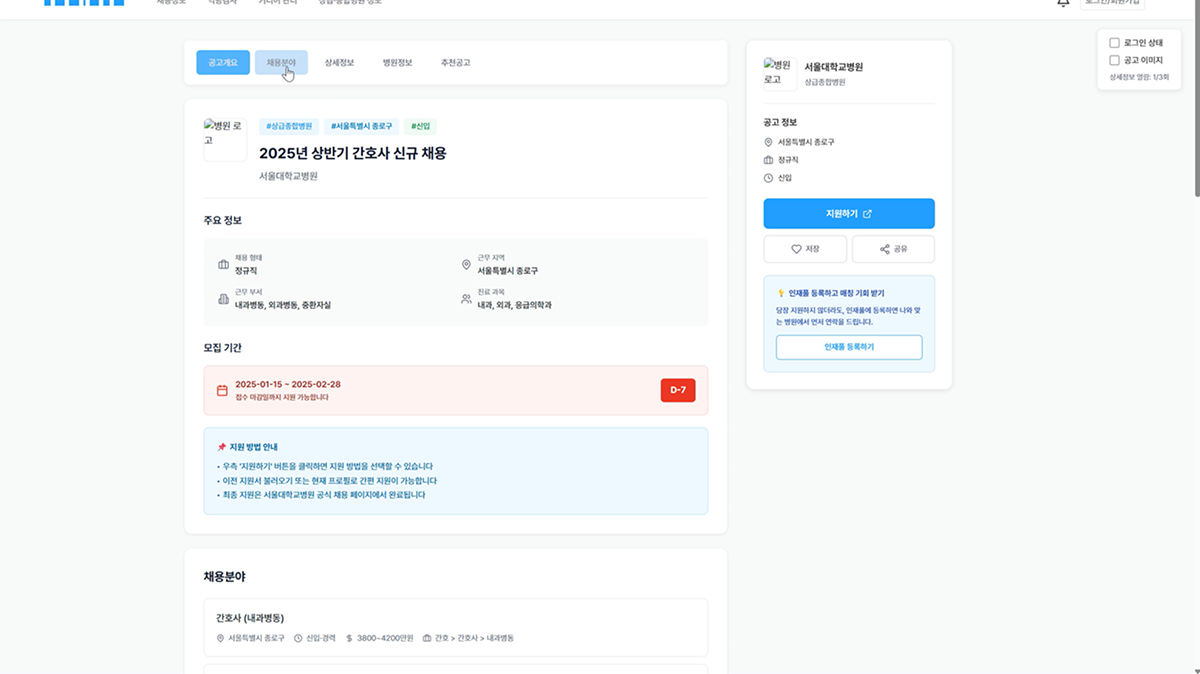The height and width of the screenshot is (674, 1200).
Task: Click the calendar icon in the 모집 기간 box
Action: point(221,389)
